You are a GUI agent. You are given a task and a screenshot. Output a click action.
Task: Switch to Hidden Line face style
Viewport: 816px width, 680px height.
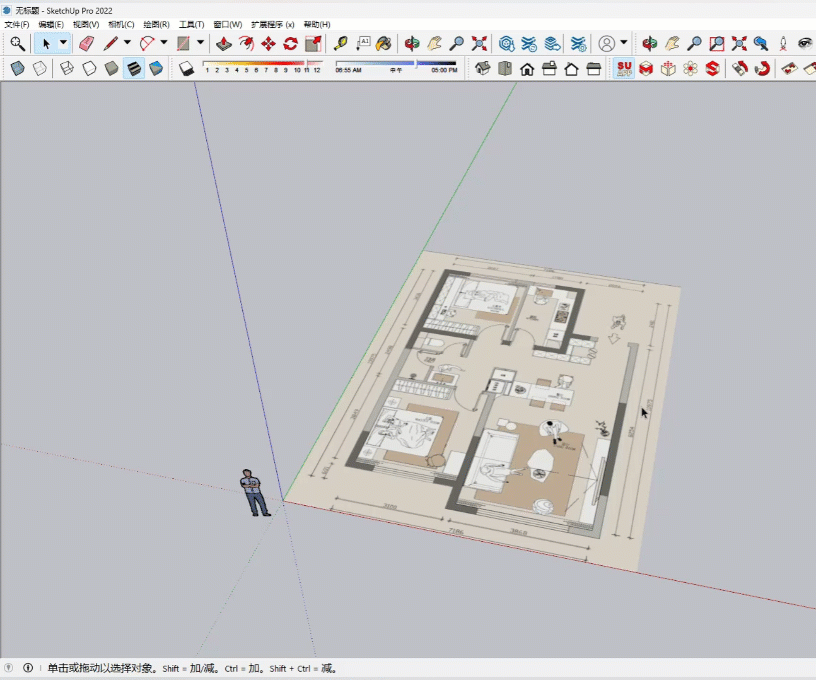(89, 69)
